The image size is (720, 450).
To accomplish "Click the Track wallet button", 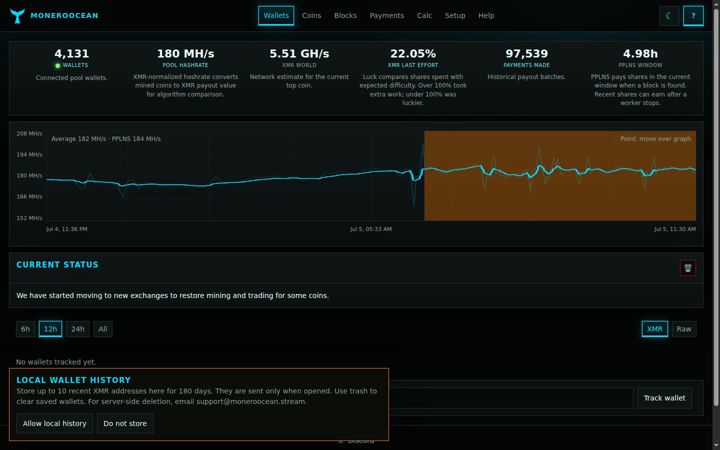I will tap(664, 398).
